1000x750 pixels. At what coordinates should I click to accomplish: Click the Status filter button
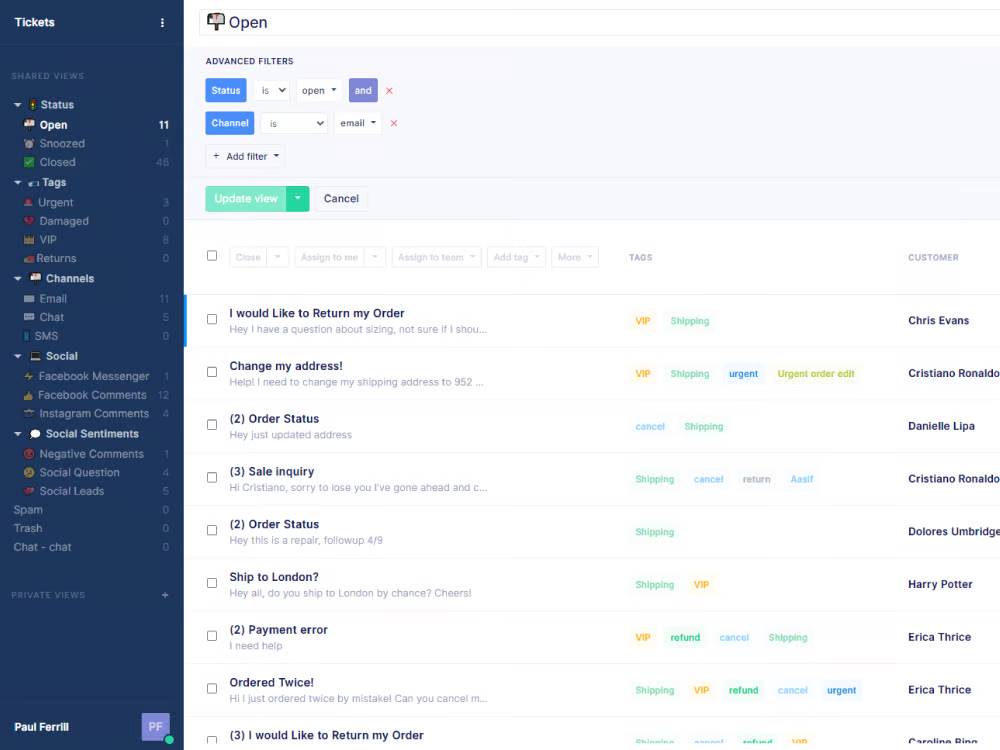click(x=226, y=91)
